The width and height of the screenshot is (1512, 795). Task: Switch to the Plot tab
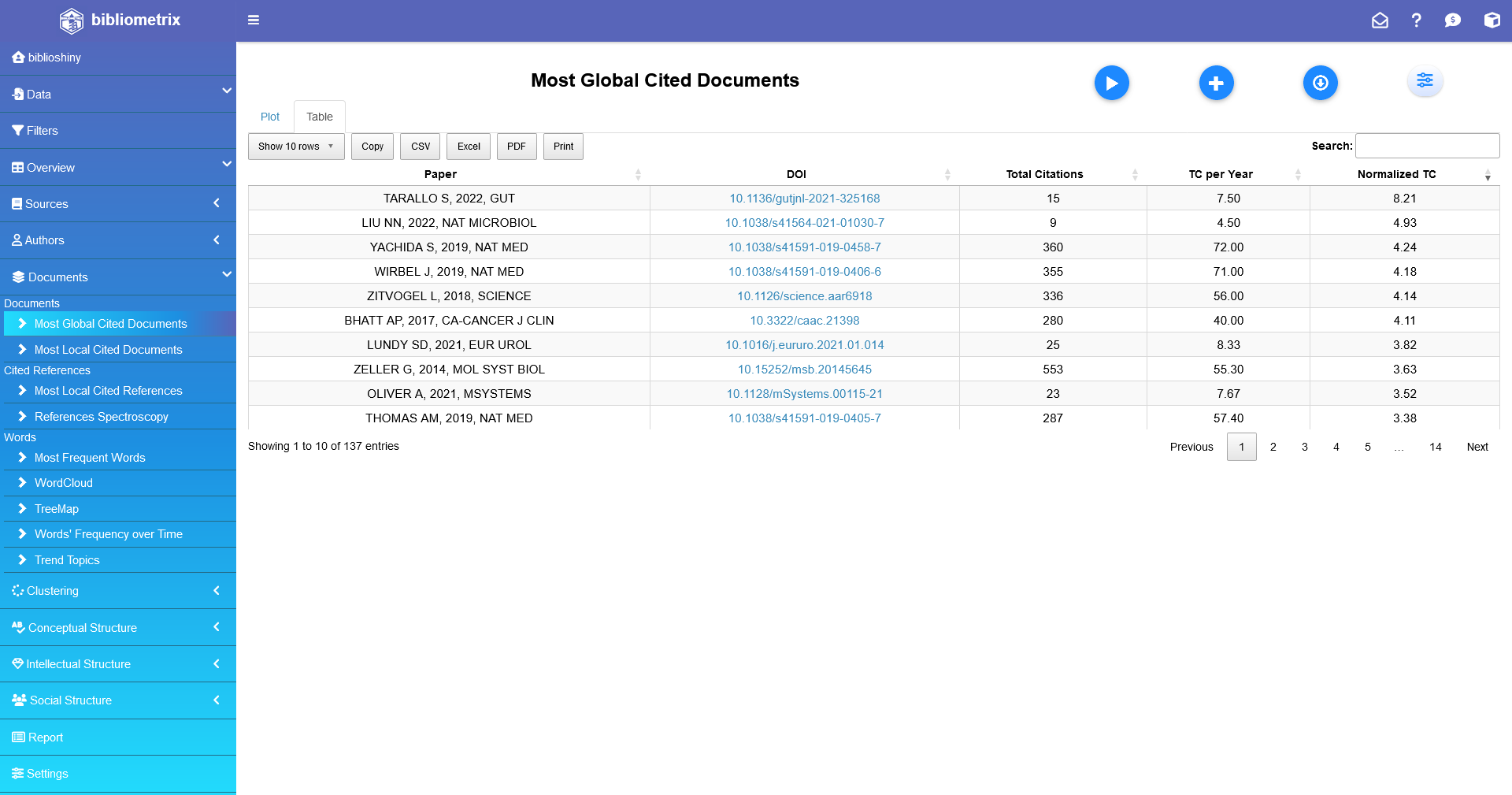coord(269,117)
